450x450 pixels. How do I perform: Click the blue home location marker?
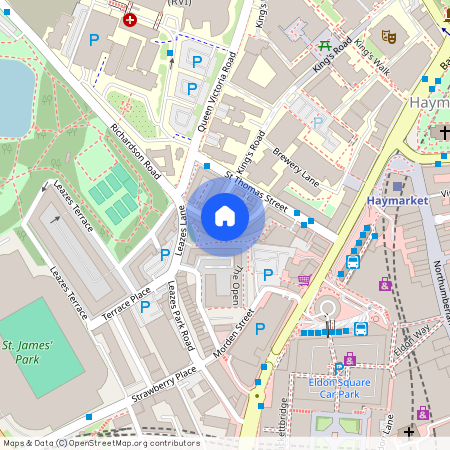coord(225,217)
